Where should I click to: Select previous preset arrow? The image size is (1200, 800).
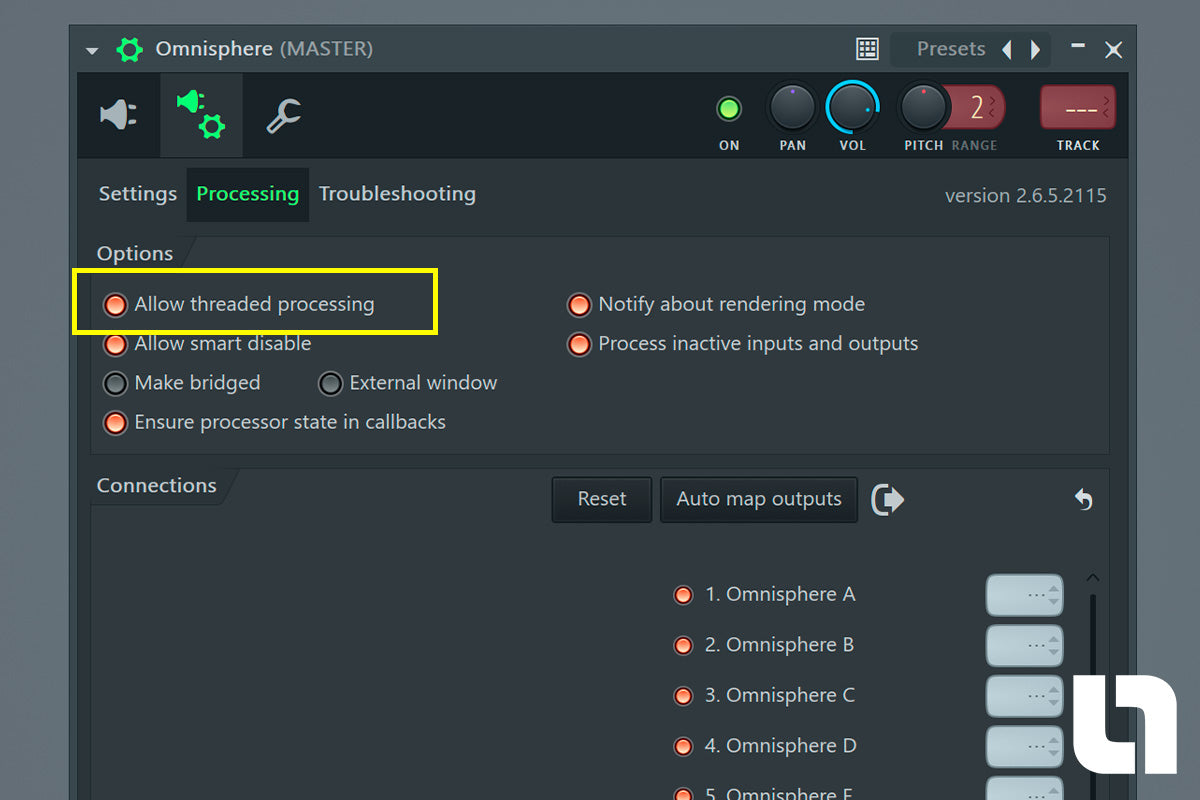point(1007,49)
